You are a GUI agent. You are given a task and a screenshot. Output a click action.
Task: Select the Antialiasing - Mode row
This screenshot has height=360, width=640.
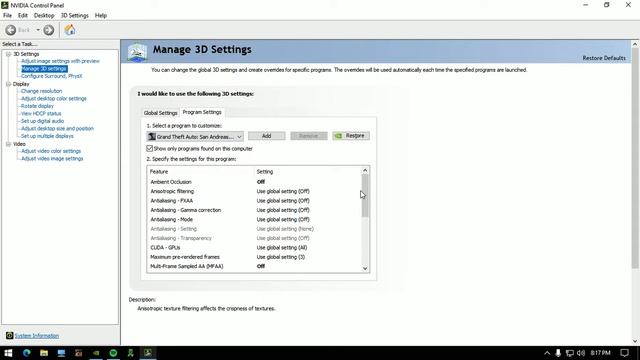pyautogui.click(x=254, y=220)
